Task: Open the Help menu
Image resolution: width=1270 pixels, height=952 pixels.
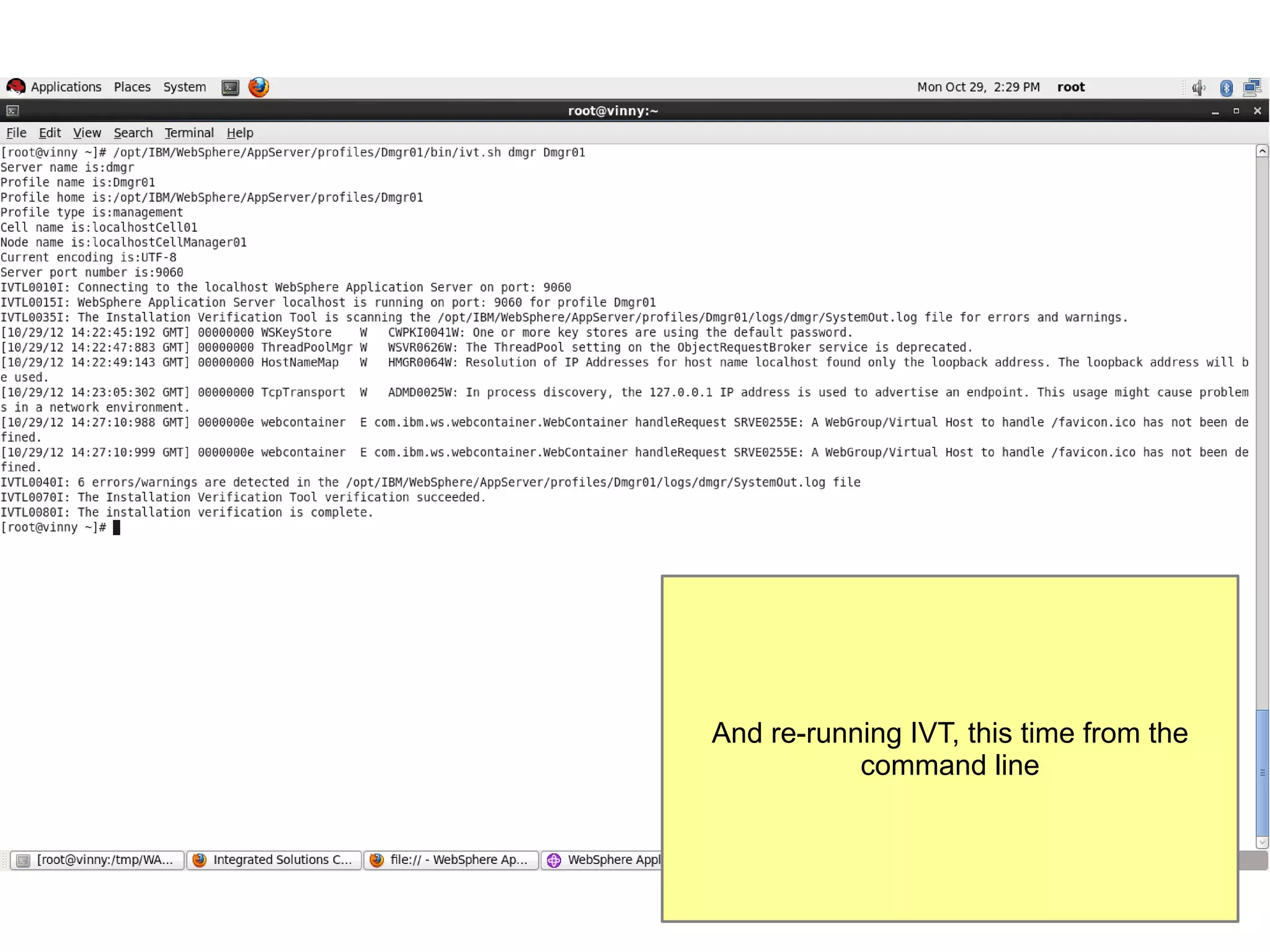Action: click(240, 133)
